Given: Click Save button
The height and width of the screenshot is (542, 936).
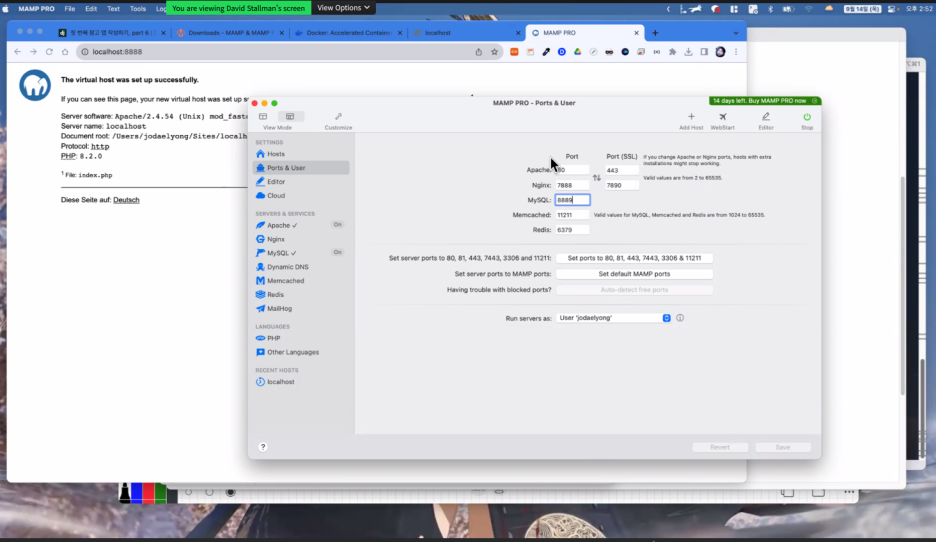Looking at the screenshot, I should tap(783, 447).
